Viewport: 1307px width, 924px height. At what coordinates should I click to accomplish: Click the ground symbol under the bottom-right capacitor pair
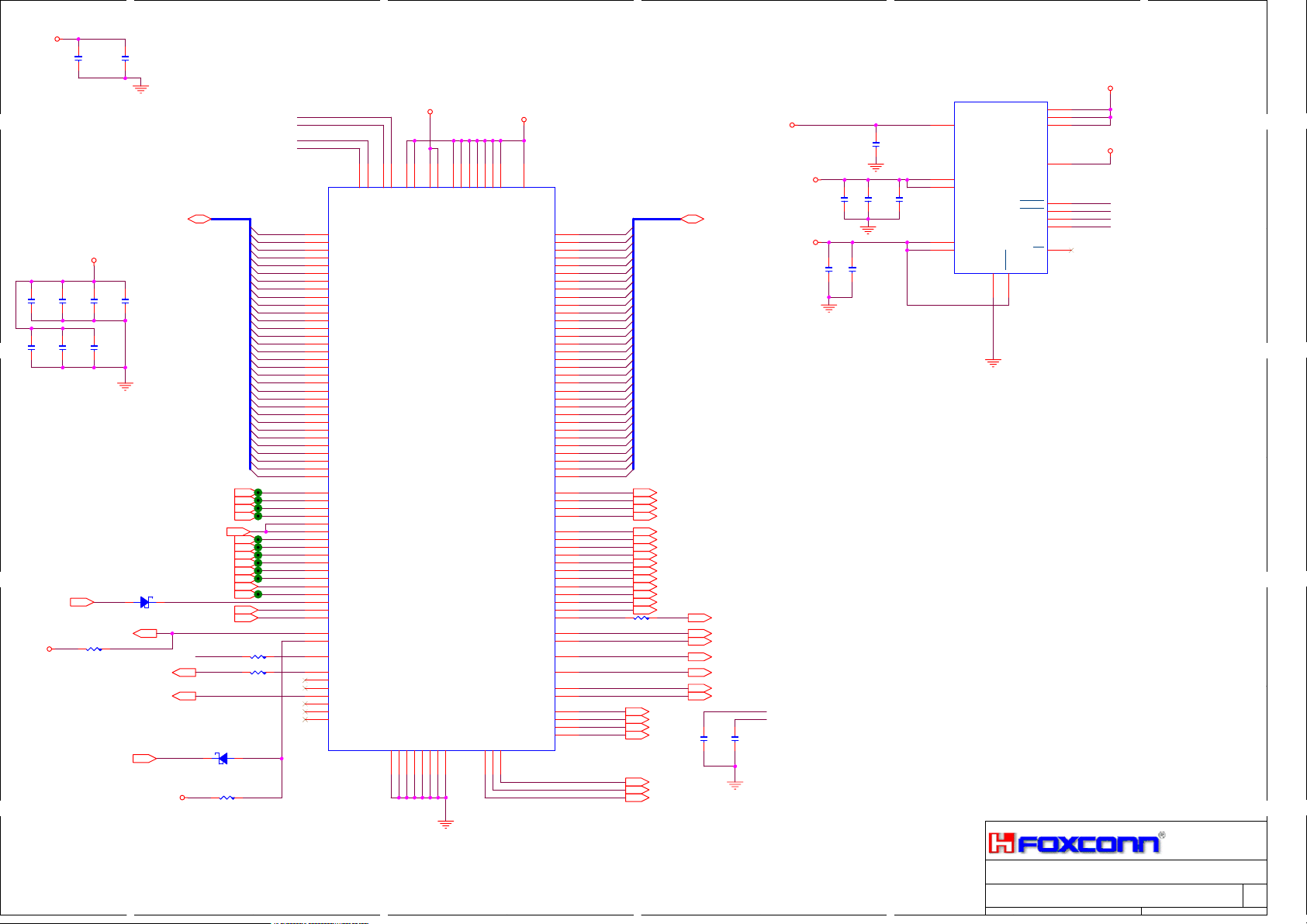click(x=735, y=785)
